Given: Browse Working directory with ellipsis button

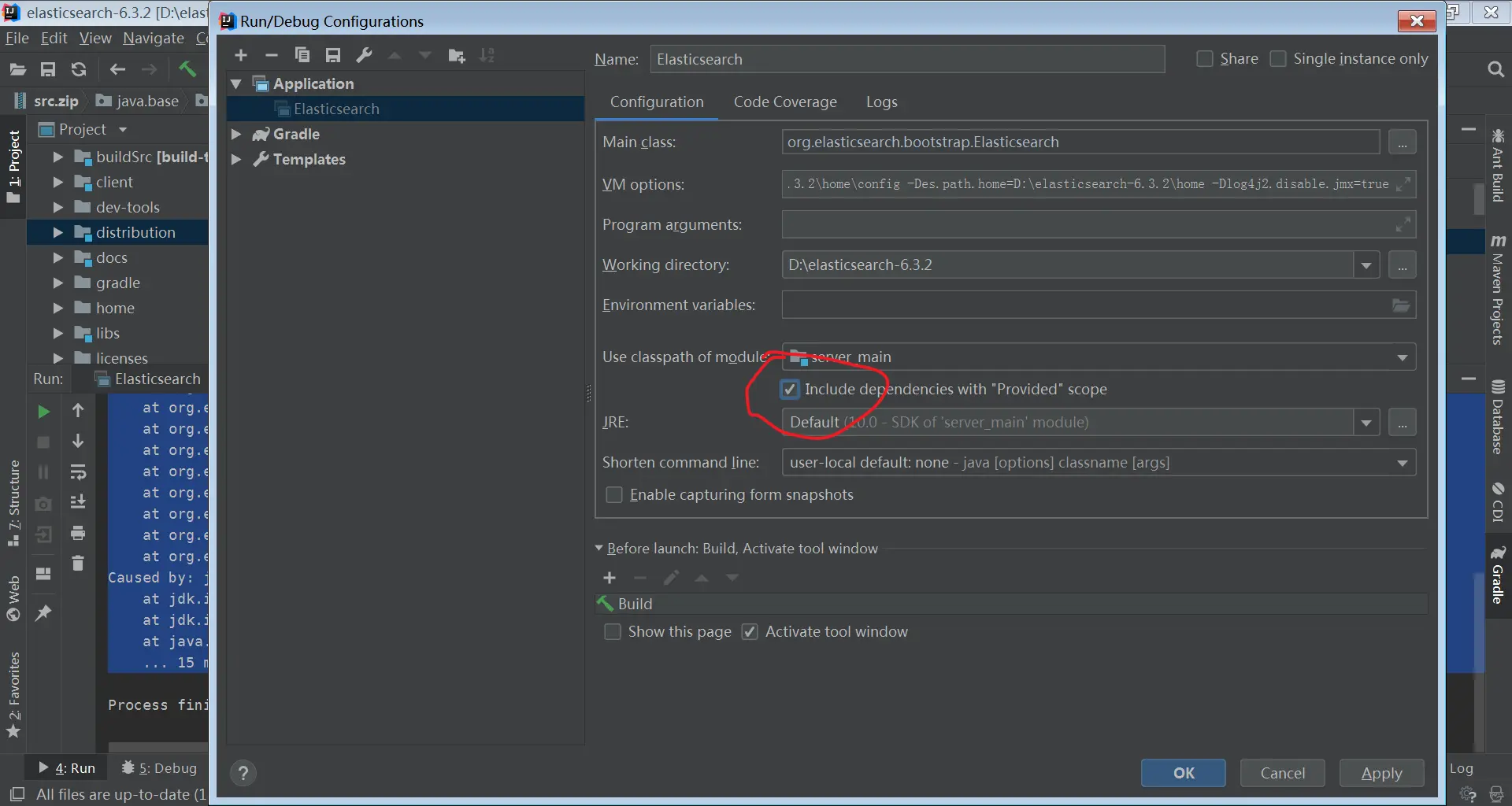Looking at the screenshot, I should tap(1403, 265).
